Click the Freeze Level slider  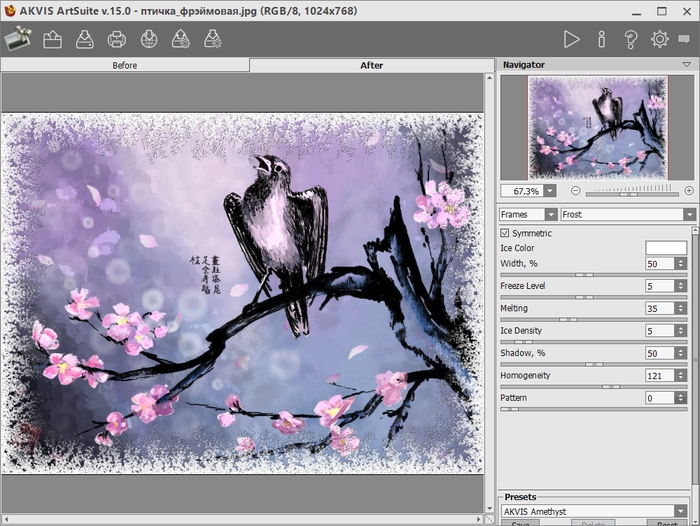(593, 297)
